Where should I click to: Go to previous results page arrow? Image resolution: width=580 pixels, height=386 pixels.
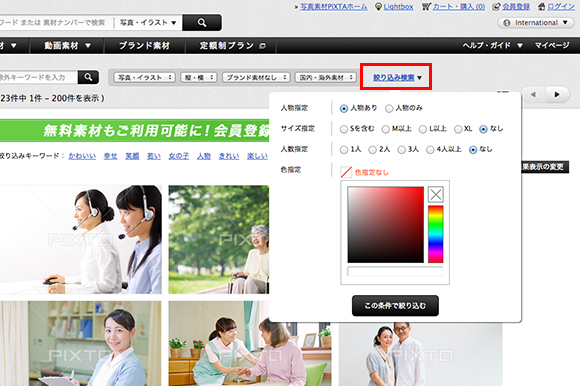tap(533, 95)
